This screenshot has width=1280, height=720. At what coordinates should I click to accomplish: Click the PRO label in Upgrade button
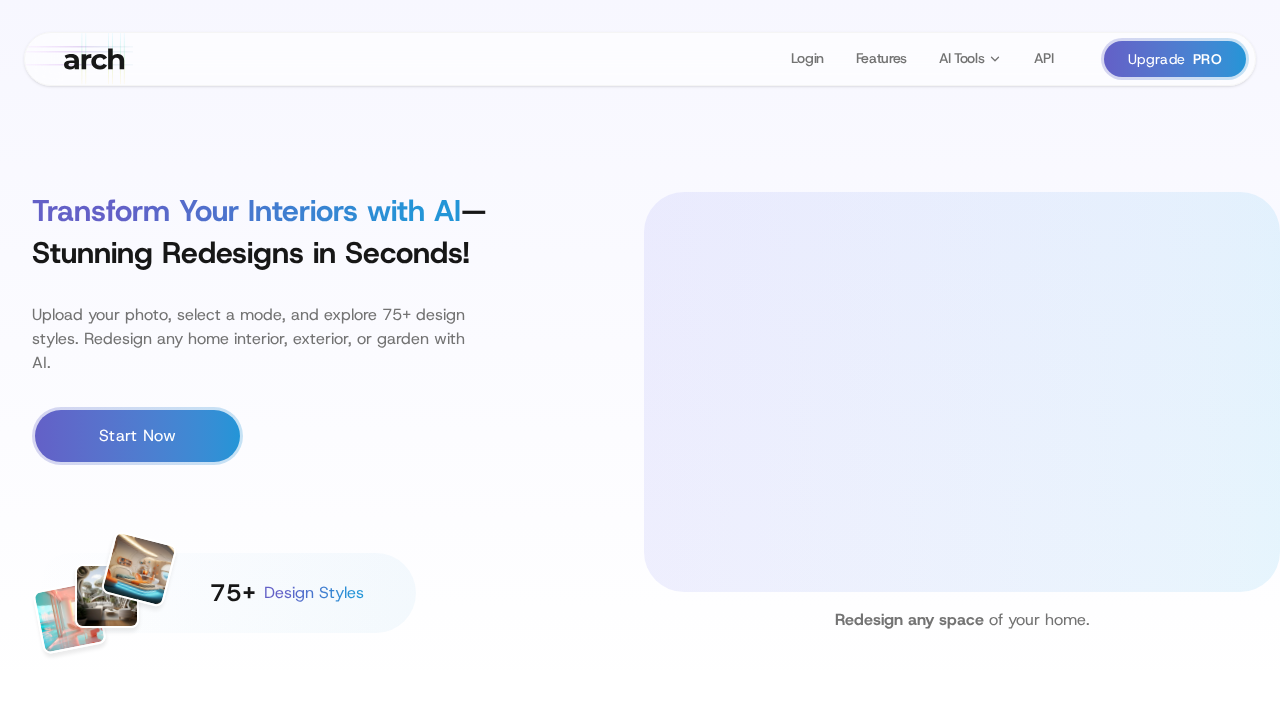1207,59
